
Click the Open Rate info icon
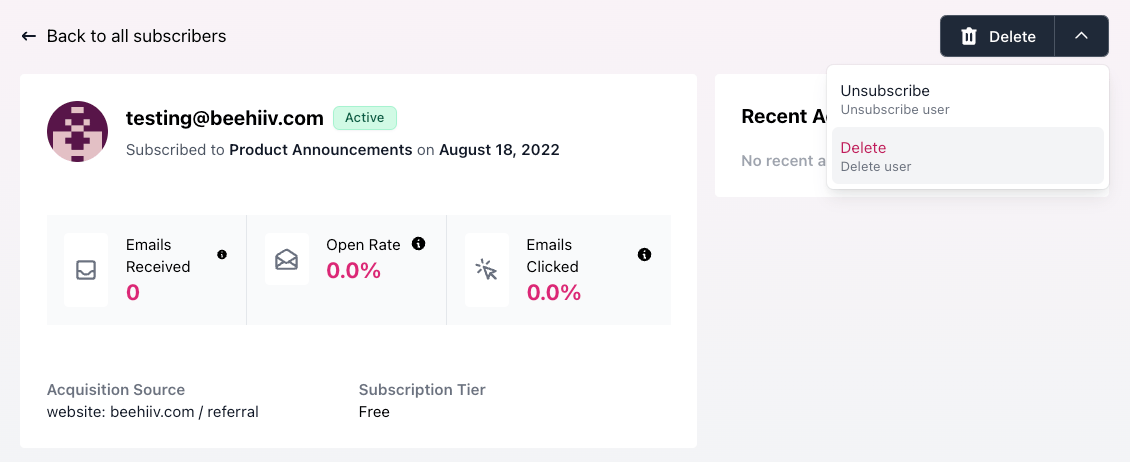point(418,244)
